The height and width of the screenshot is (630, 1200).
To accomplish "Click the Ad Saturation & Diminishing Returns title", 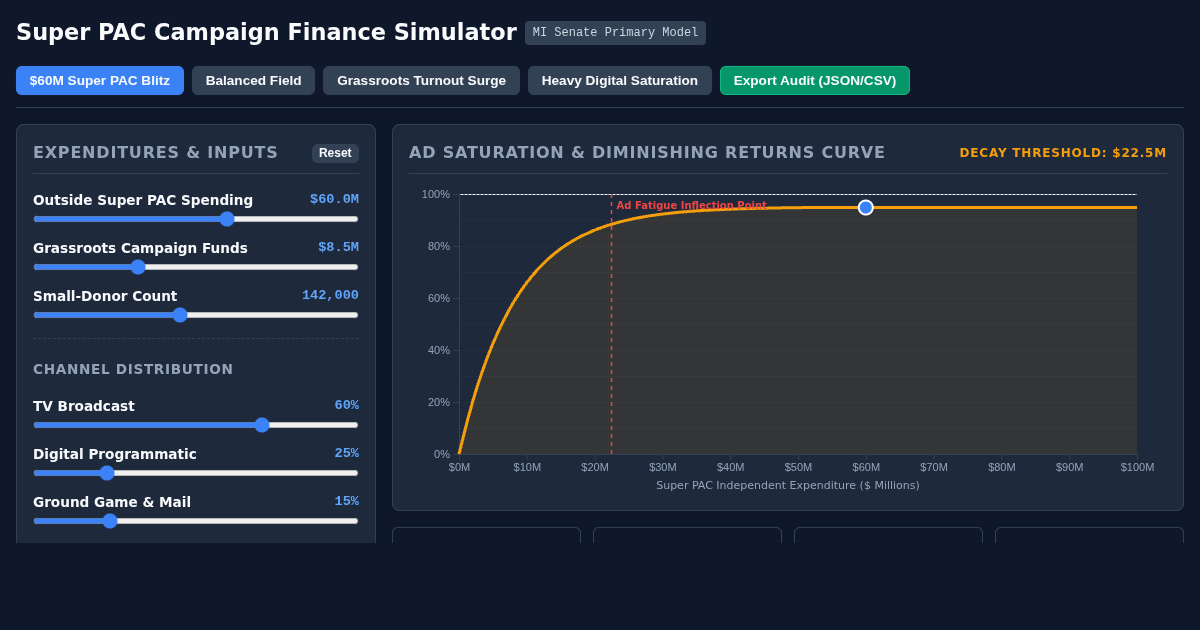I will coord(647,153).
